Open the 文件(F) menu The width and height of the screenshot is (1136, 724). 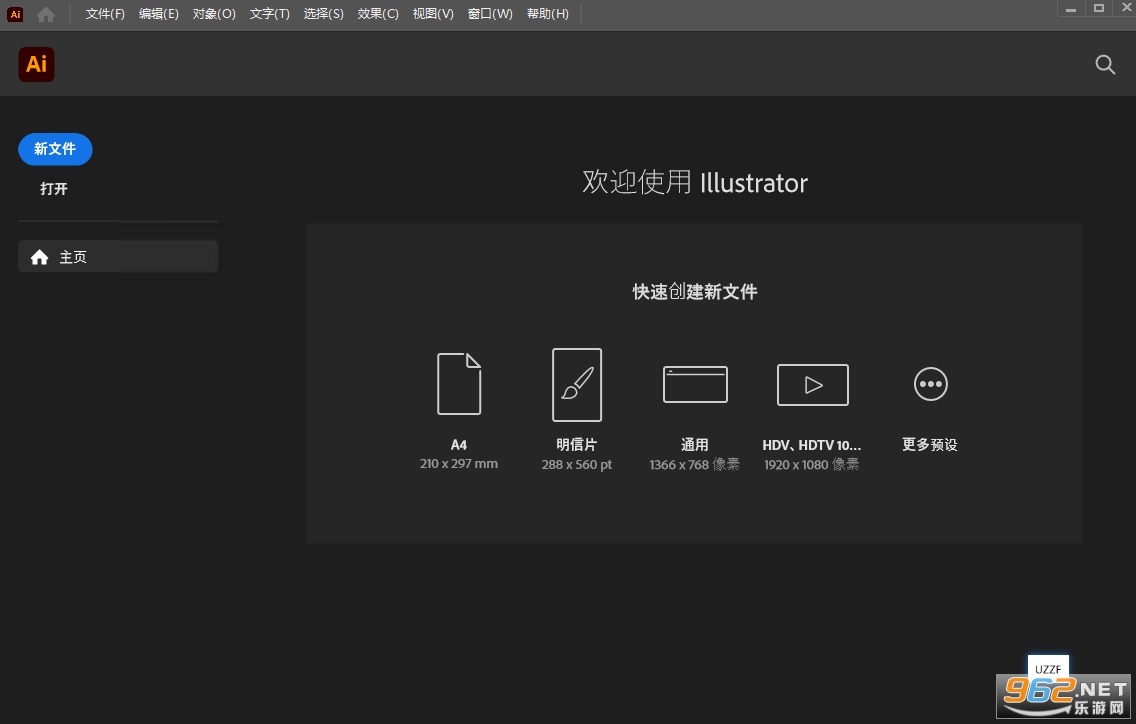(105, 14)
